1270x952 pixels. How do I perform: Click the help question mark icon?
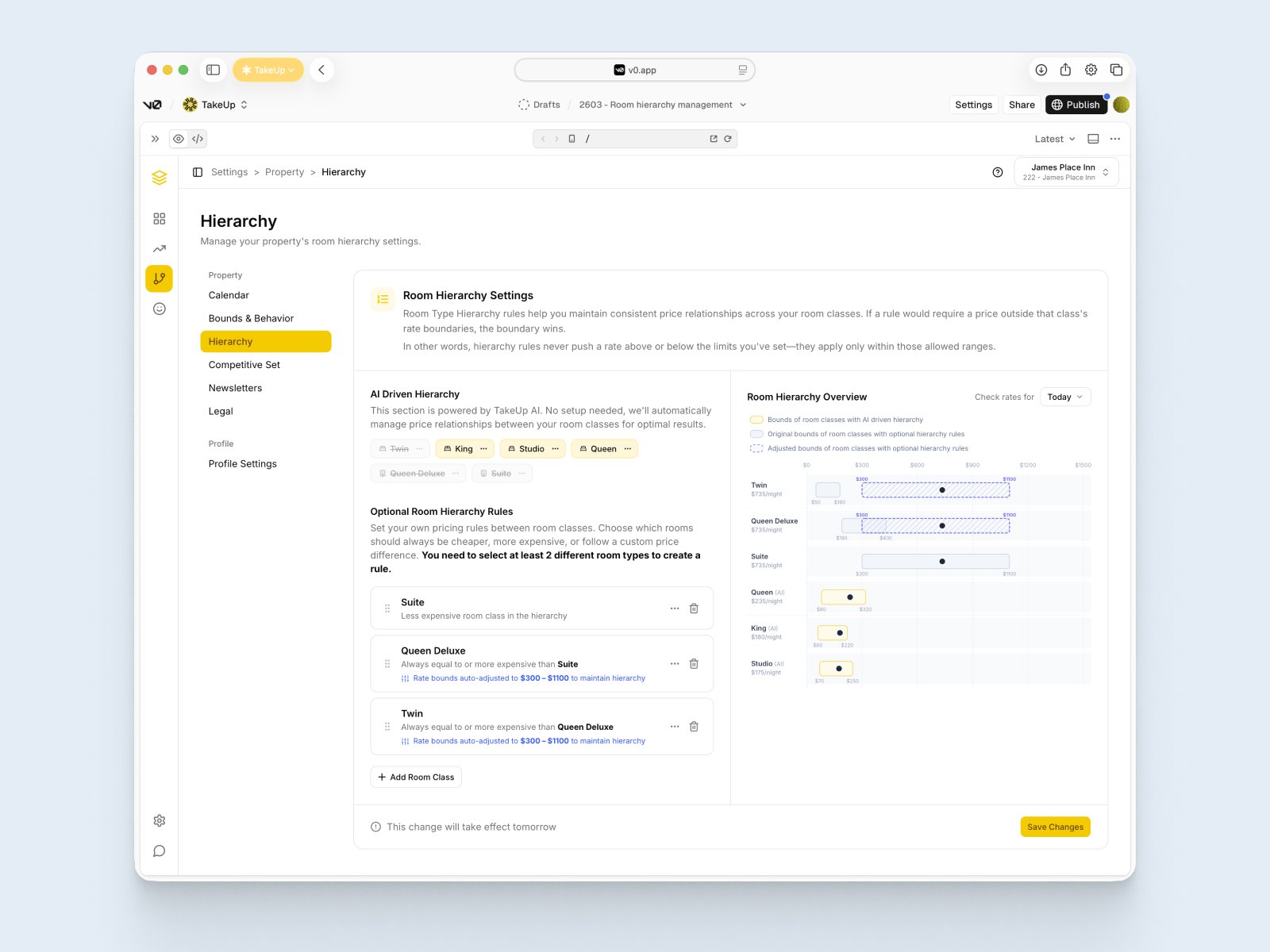(998, 172)
